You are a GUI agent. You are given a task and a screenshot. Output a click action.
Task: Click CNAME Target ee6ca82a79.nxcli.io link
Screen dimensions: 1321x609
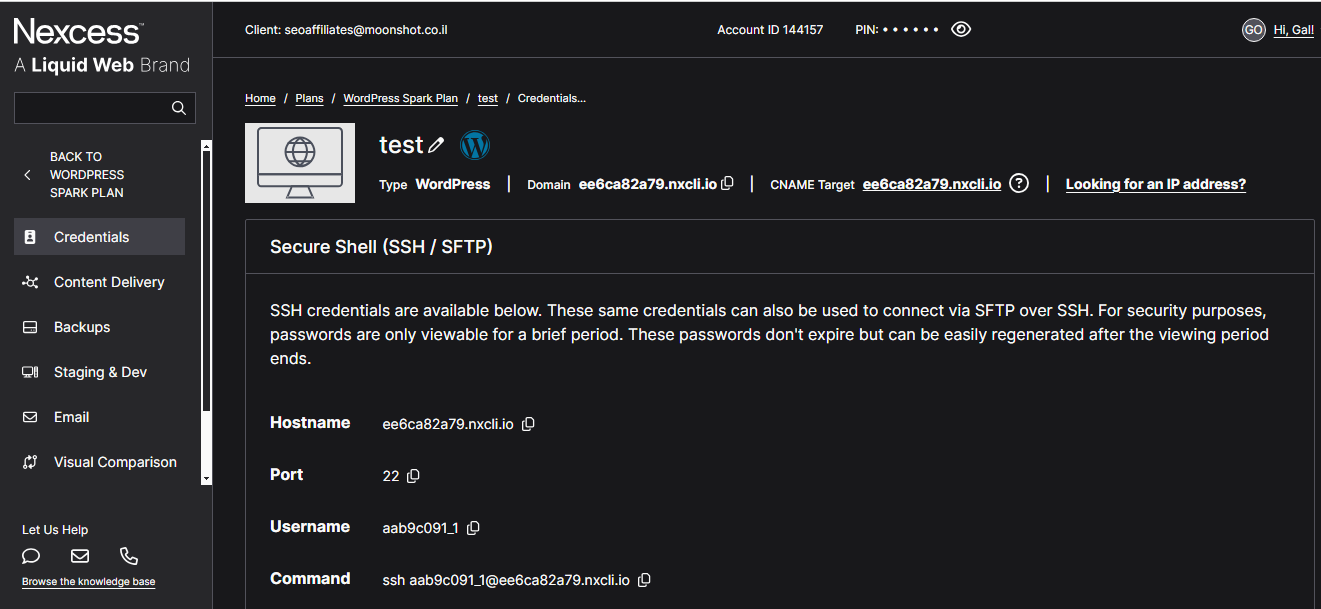(932, 184)
